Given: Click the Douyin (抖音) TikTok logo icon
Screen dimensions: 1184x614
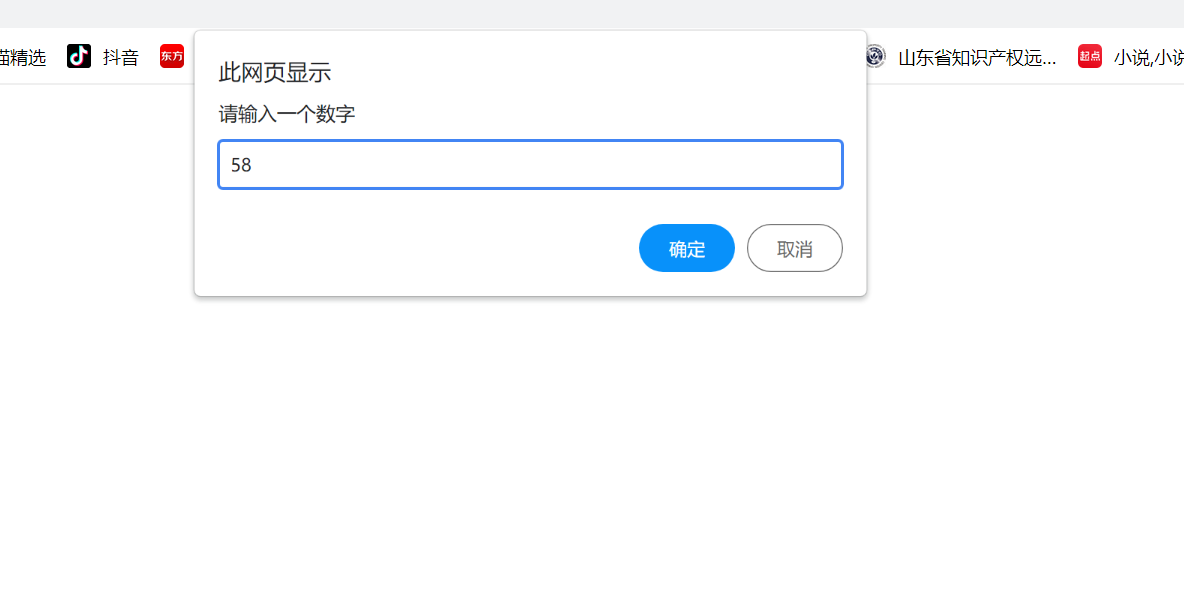Looking at the screenshot, I should (79, 57).
